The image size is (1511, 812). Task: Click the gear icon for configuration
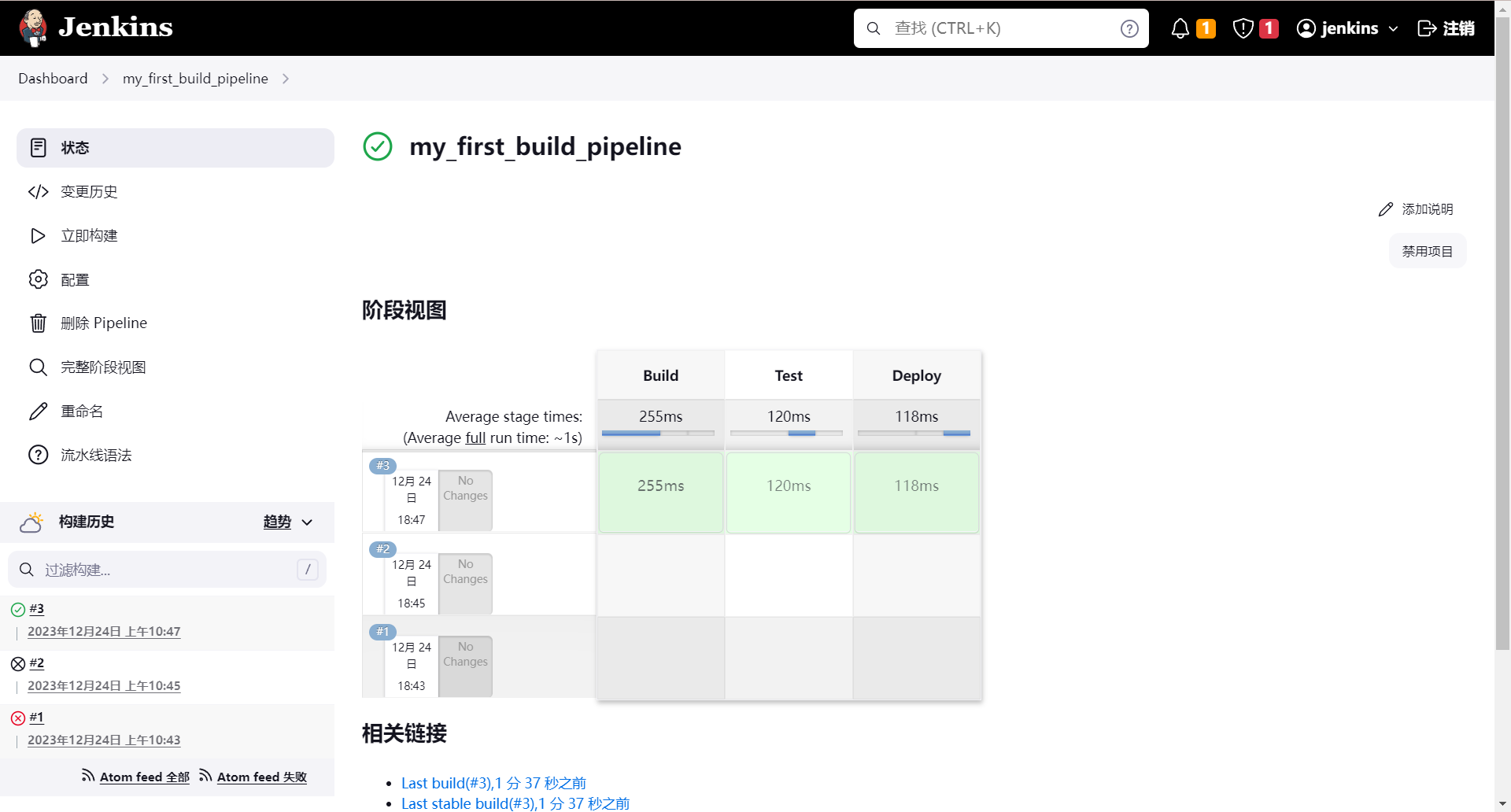click(38, 279)
